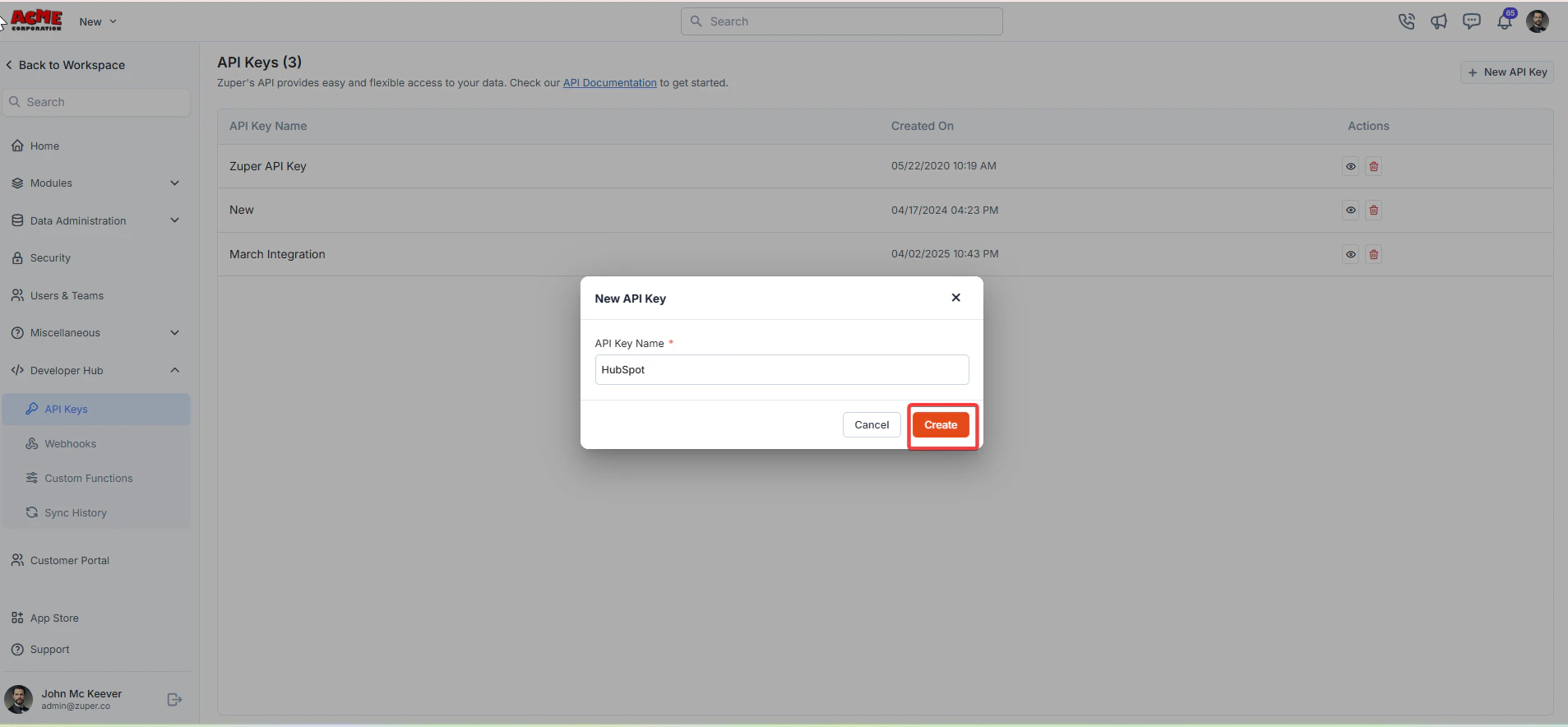Screen dimensions: 1568x727
Task: Open the New dropdown in header
Action: tap(98, 21)
